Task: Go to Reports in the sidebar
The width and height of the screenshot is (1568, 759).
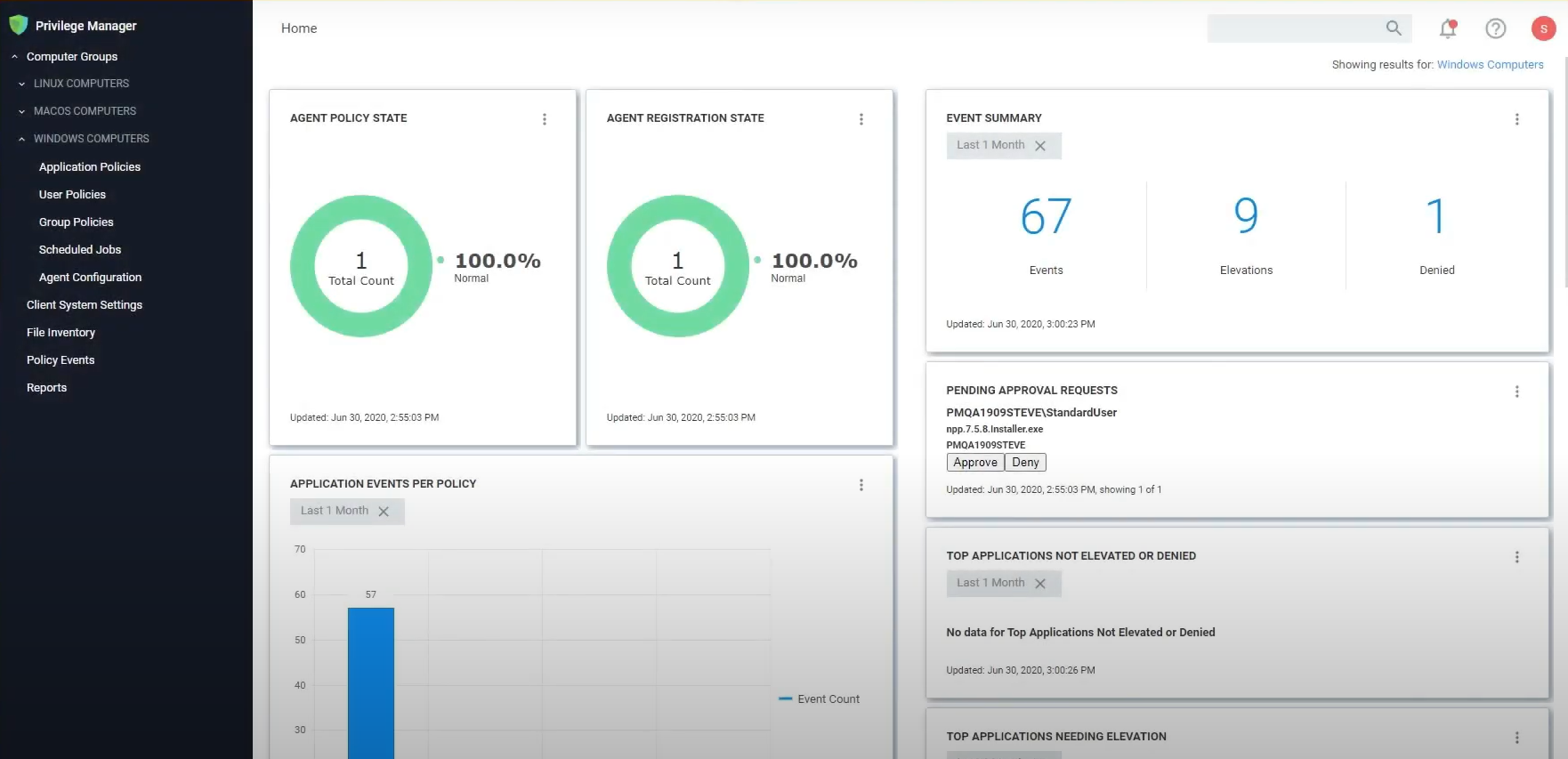Action: (47, 388)
